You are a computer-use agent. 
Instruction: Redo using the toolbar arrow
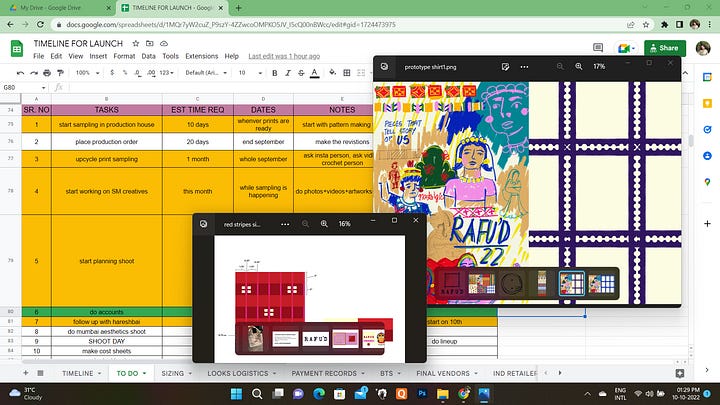click(x=34, y=73)
